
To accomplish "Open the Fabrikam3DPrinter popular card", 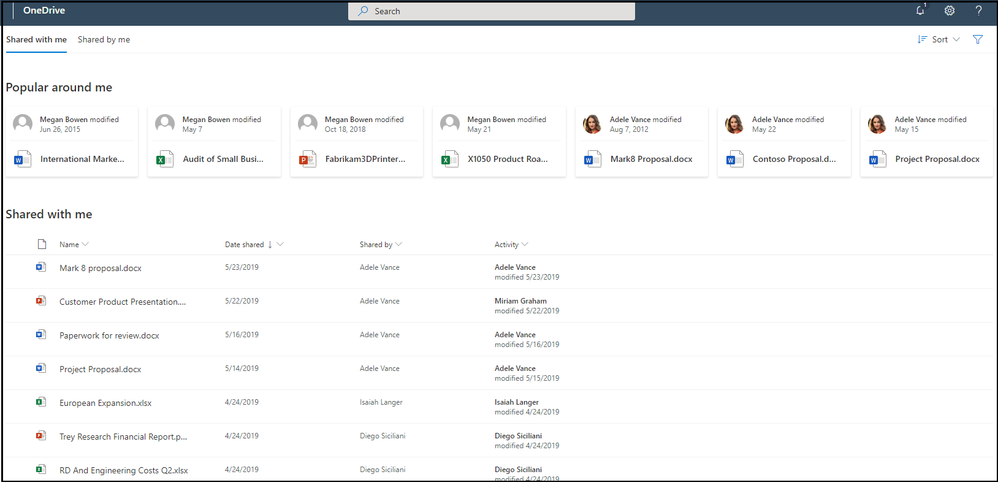I will 357,141.
